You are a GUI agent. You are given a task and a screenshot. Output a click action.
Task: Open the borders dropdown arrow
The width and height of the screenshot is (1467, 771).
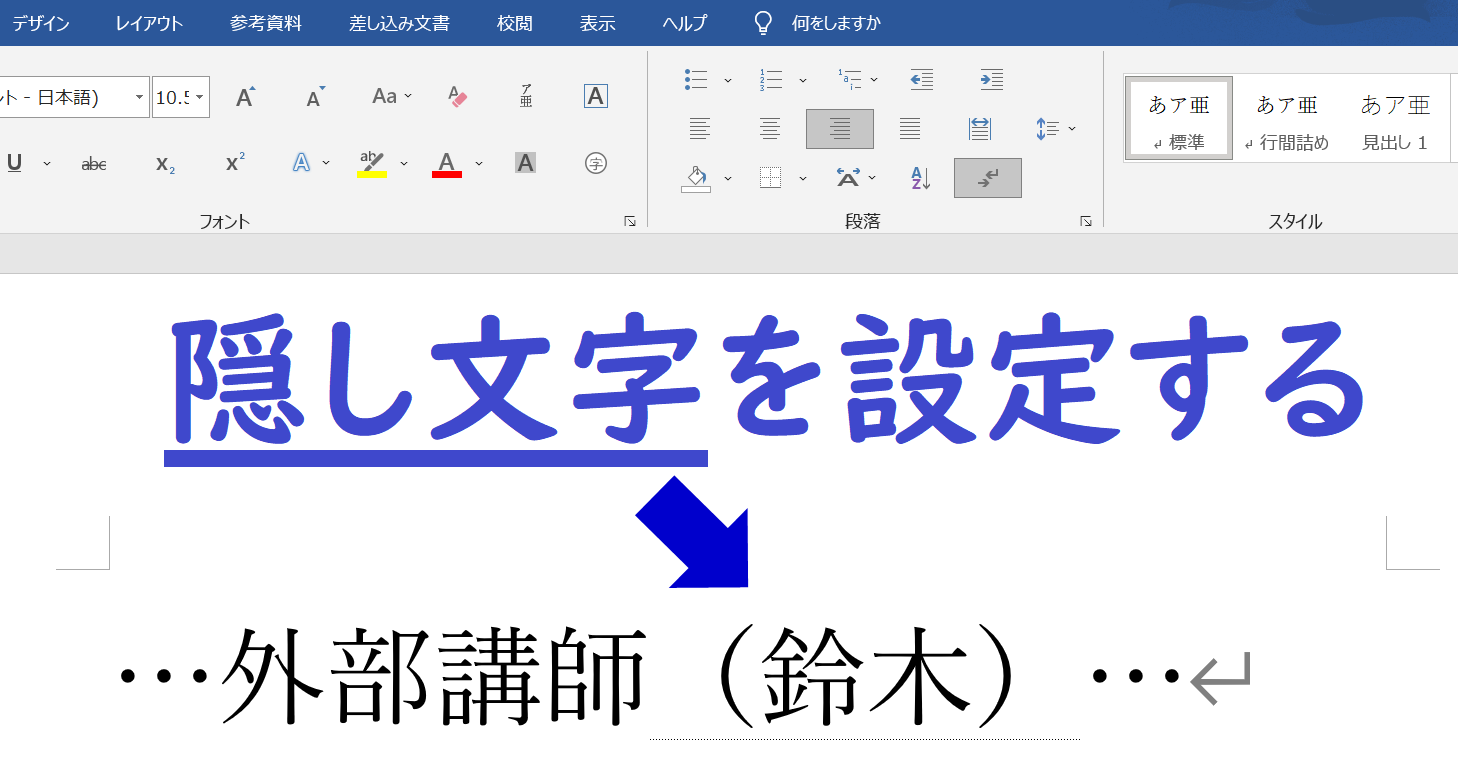coord(802,178)
